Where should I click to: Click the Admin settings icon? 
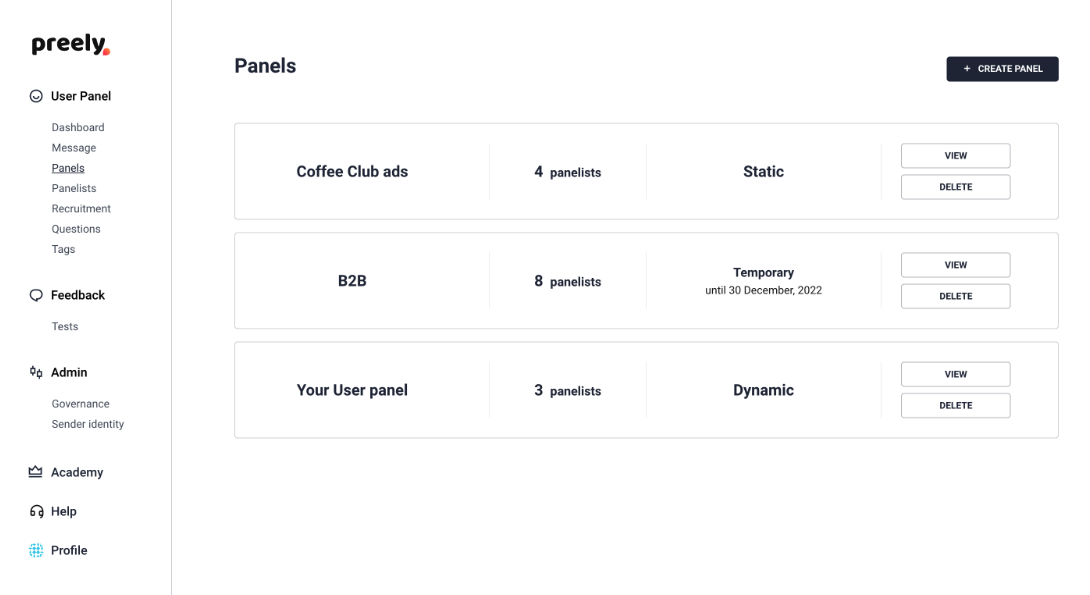[x=36, y=373]
